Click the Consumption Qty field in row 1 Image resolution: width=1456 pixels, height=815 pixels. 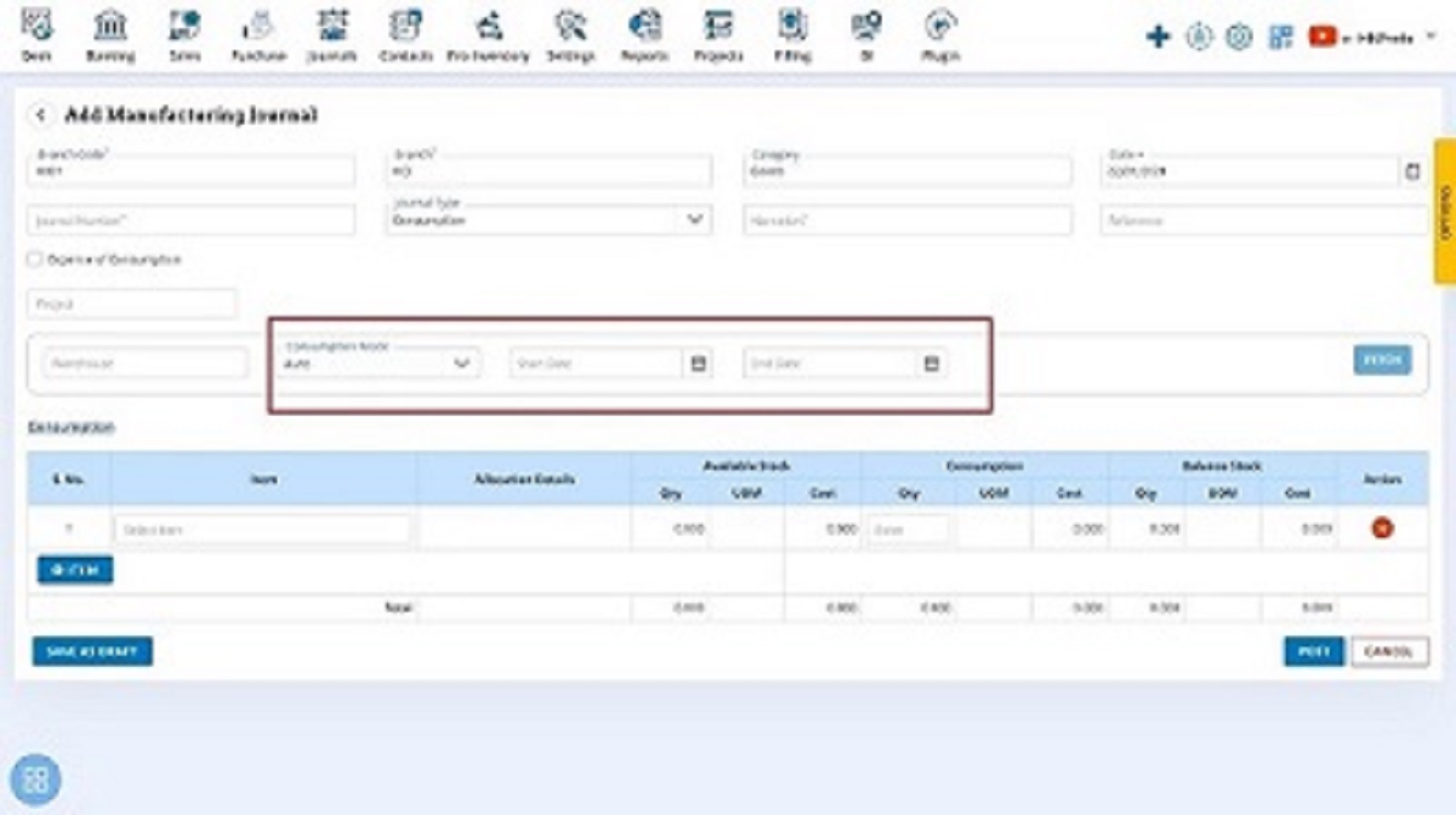coord(908,529)
